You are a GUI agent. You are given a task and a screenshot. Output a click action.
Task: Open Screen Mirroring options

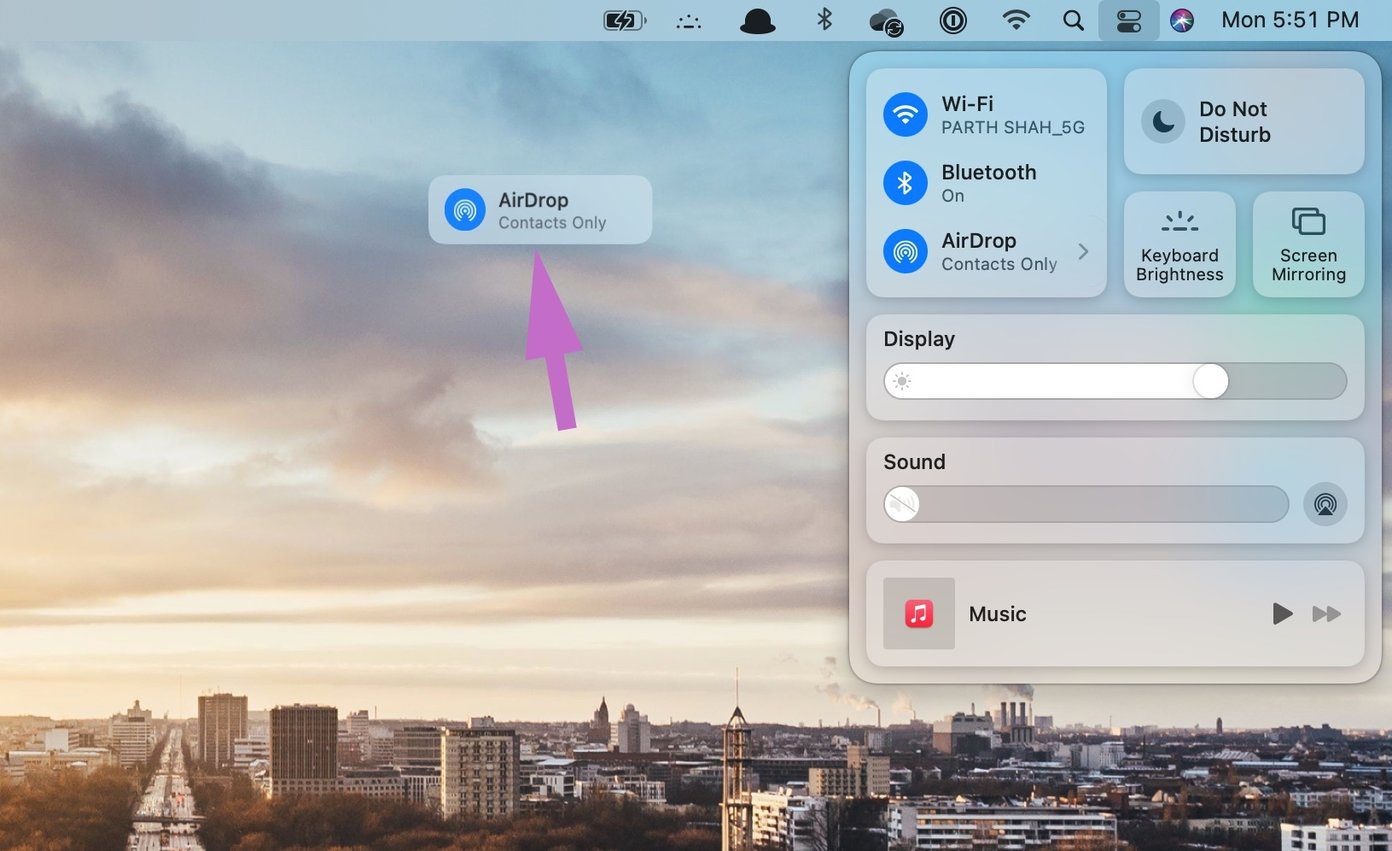click(x=1308, y=244)
